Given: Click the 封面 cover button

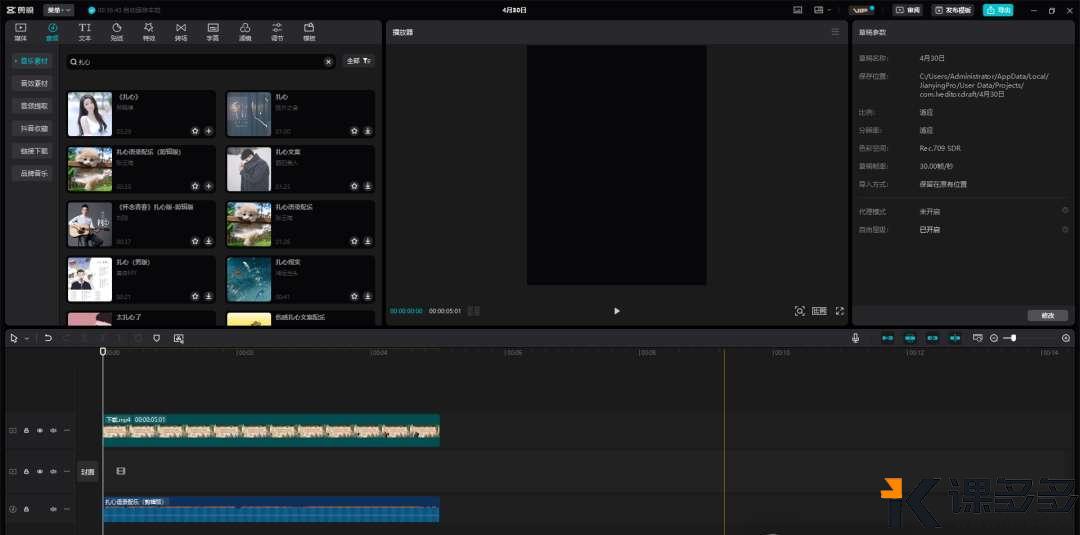Looking at the screenshot, I should tap(87, 472).
